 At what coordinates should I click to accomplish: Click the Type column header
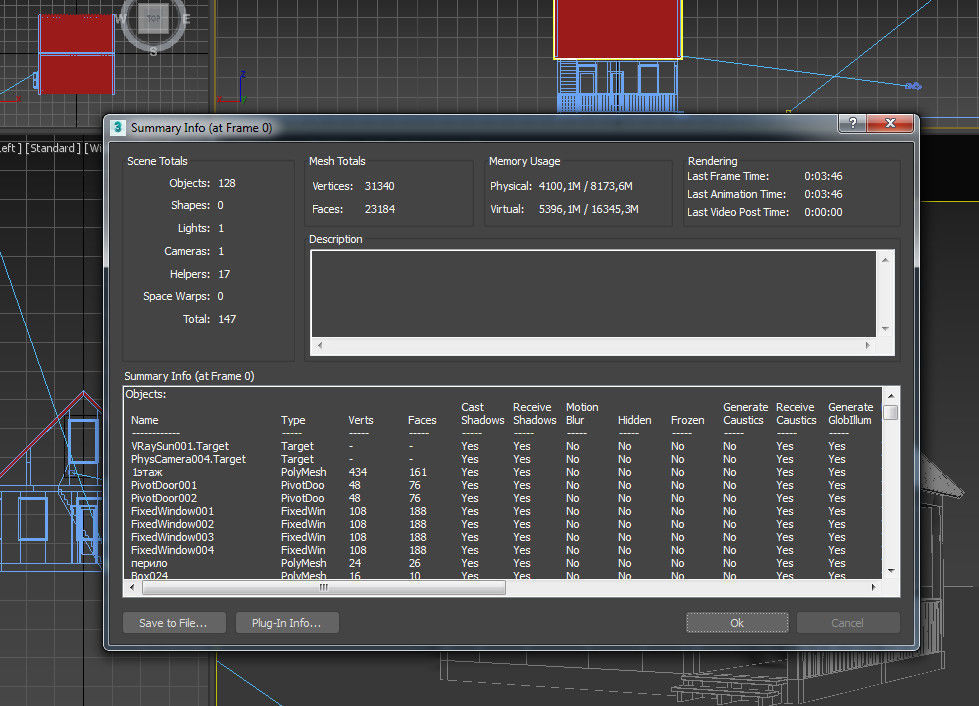point(293,420)
